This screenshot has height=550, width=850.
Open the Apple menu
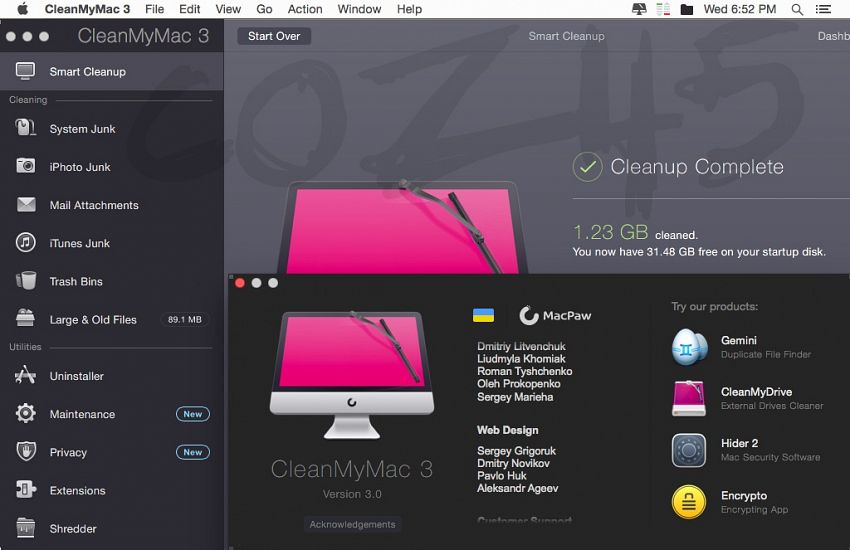coord(22,9)
